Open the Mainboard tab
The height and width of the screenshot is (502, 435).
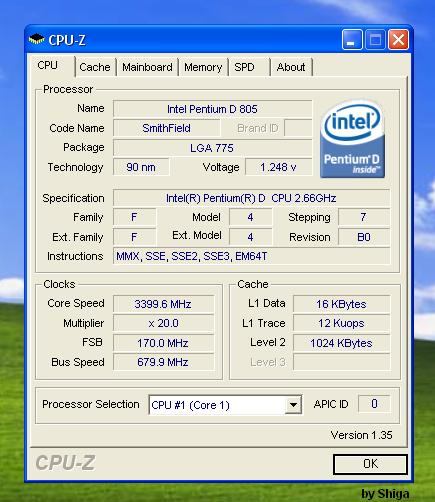pyautogui.click(x=147, y=67)
